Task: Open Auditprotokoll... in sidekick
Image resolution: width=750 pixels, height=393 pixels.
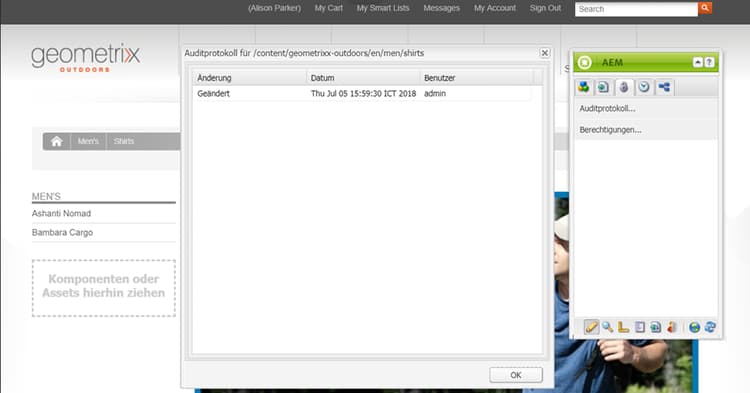Action: (x=607, y=109)
